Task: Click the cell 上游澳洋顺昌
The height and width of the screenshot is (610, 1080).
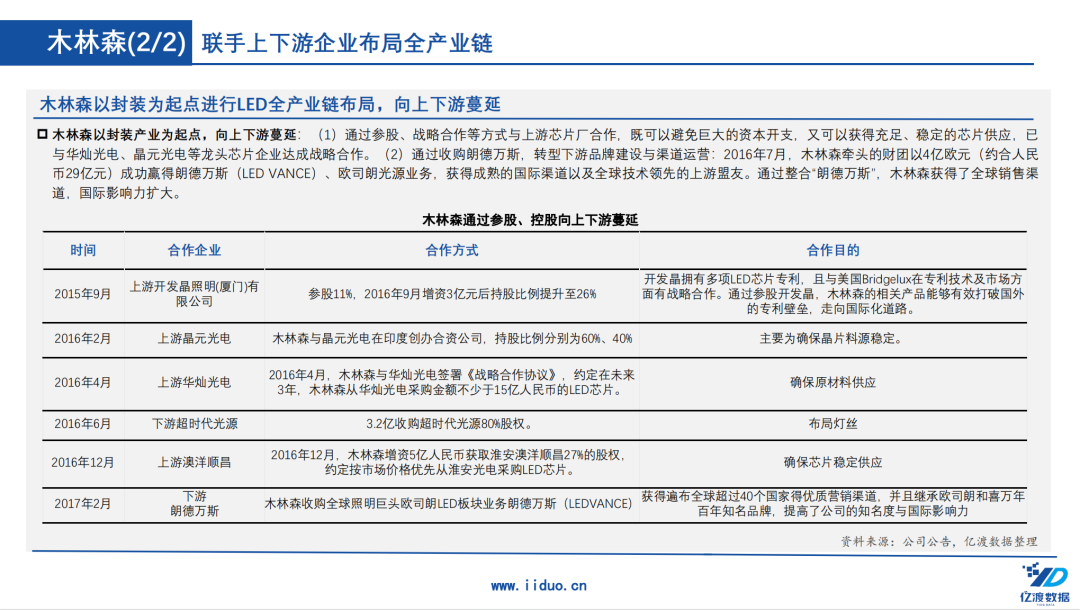Action: 194,463
